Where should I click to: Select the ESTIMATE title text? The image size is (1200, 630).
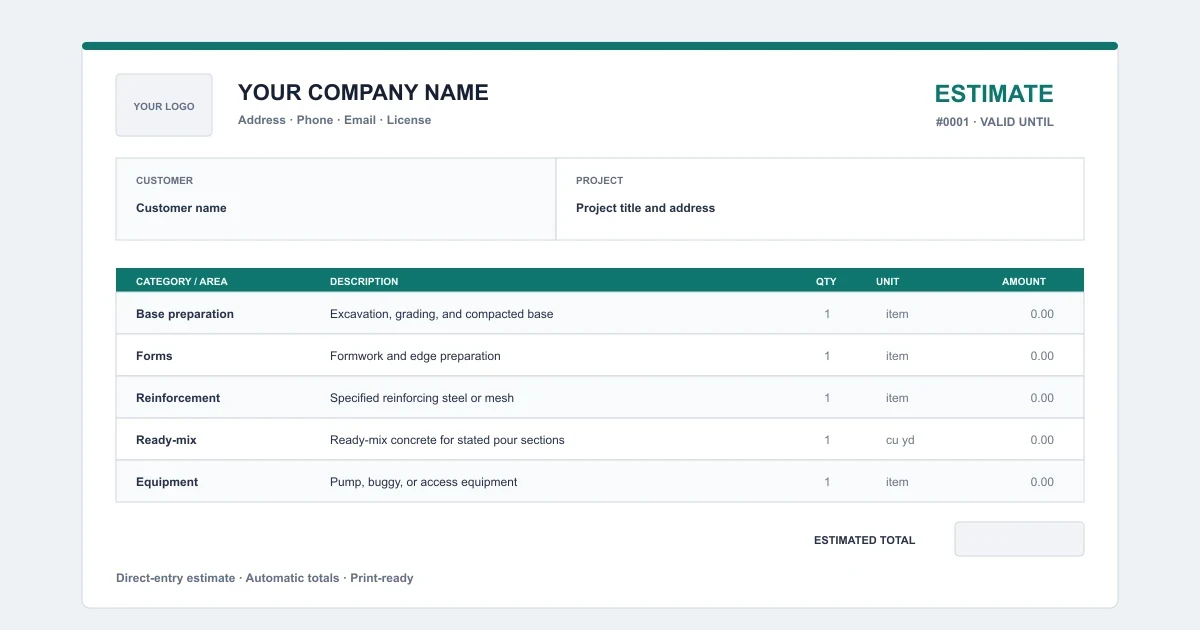click(x=994, y=94)
